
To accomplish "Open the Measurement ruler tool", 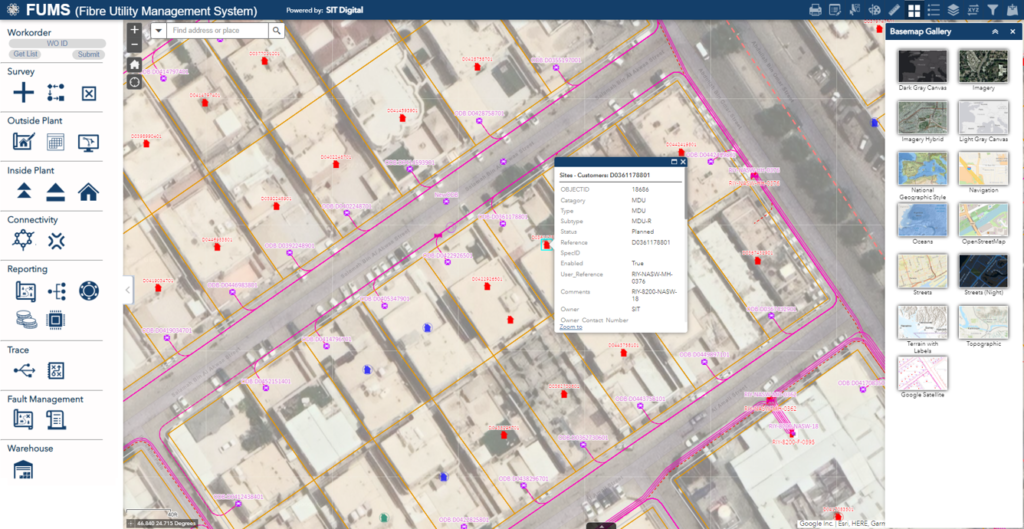I will pyautogui.click(x=895, y=10).
